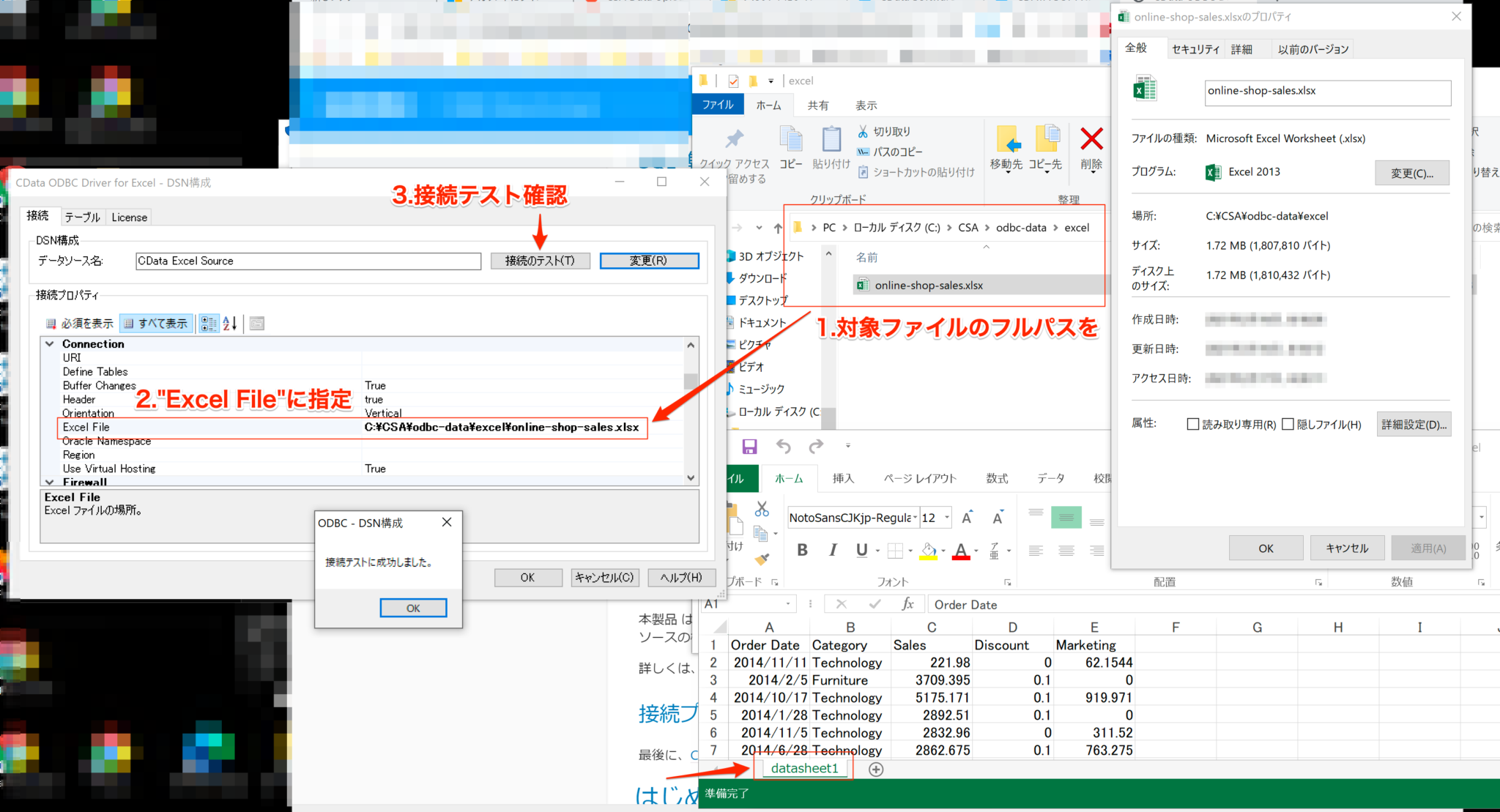Viewport: 1500px width, 812px height.
Task: Enable the 隠しファイル checkbox
Action: (1288, 425)
